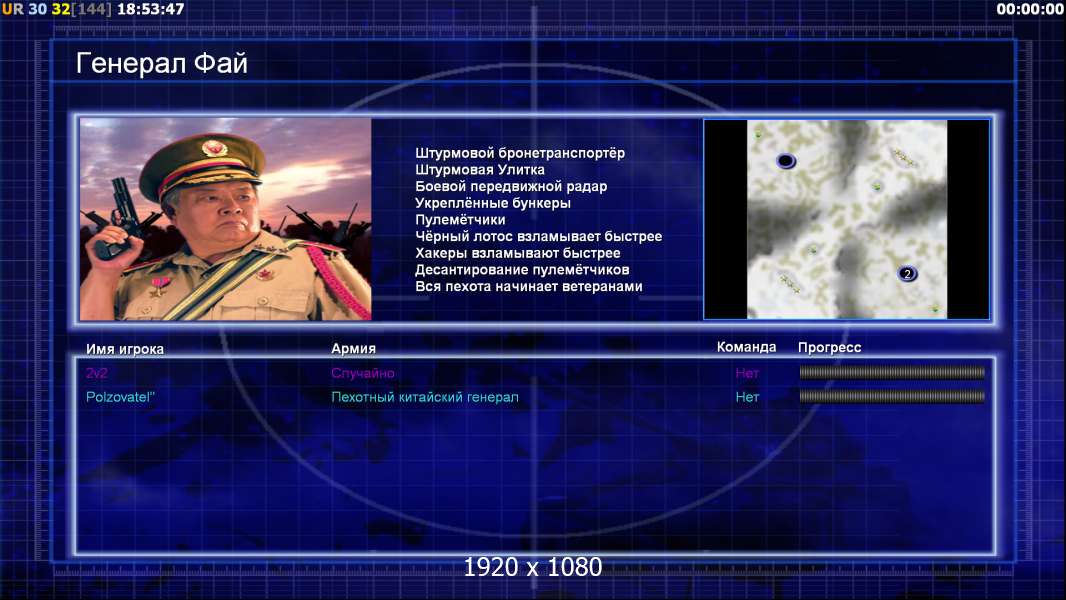Viewport: 1066px width, 600px height.
Task: Click the empty start position marker on minimap
Action: pyautogui.click(x=785, y=161)
